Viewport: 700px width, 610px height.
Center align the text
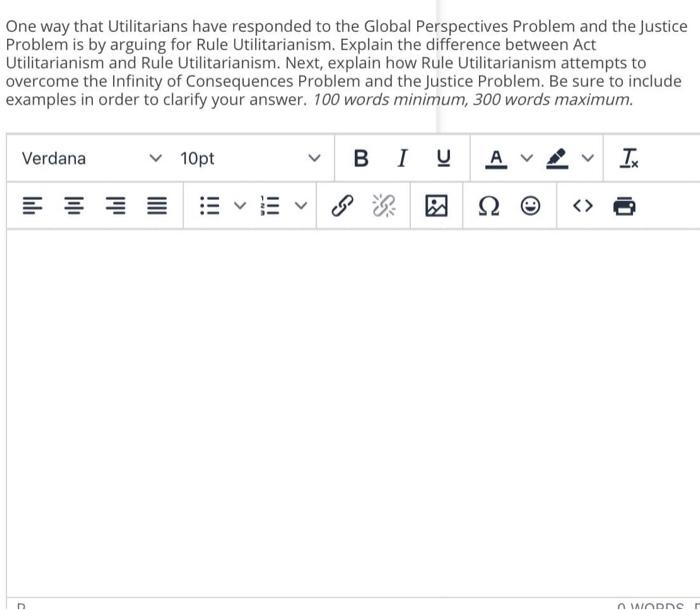click(x=74, y=206)
